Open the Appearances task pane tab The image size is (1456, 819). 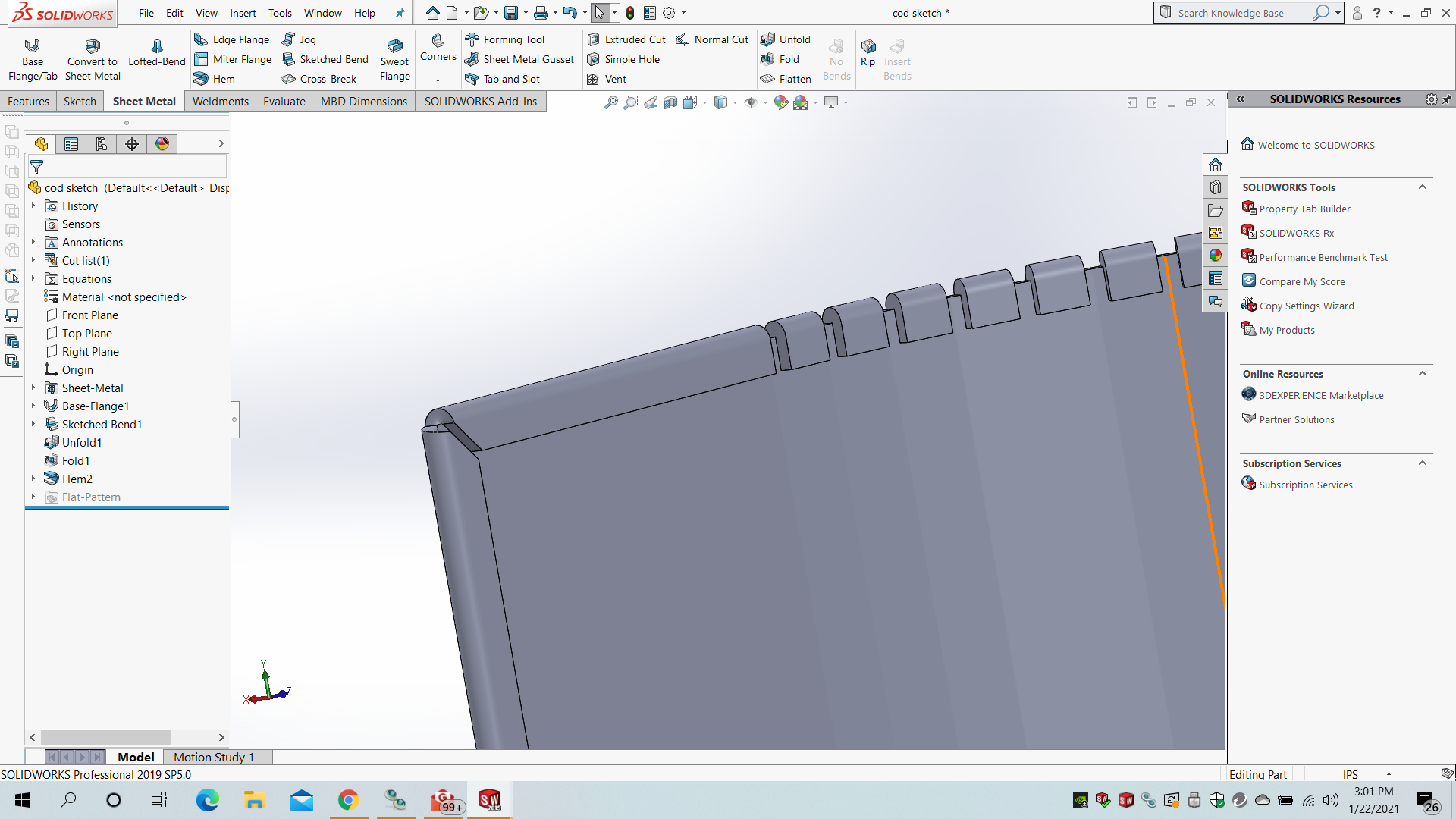coord(1216,256)
